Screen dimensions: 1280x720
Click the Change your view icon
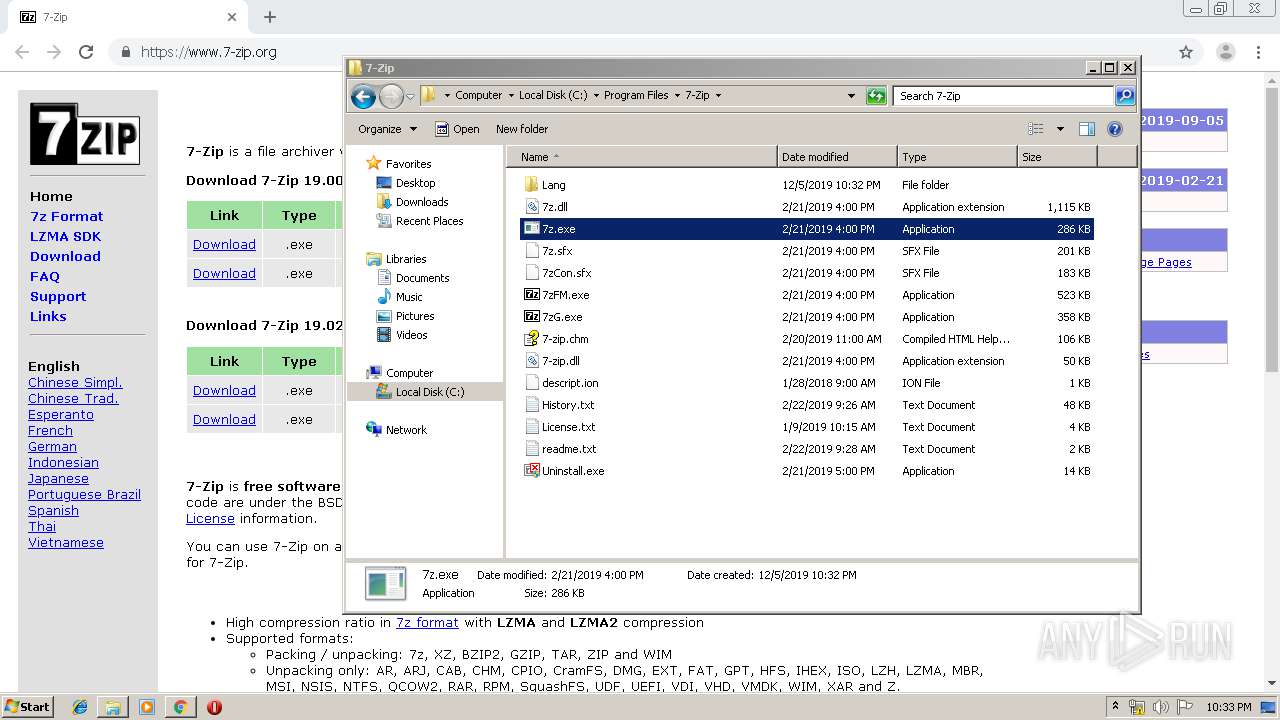[x=1036, y=129]
